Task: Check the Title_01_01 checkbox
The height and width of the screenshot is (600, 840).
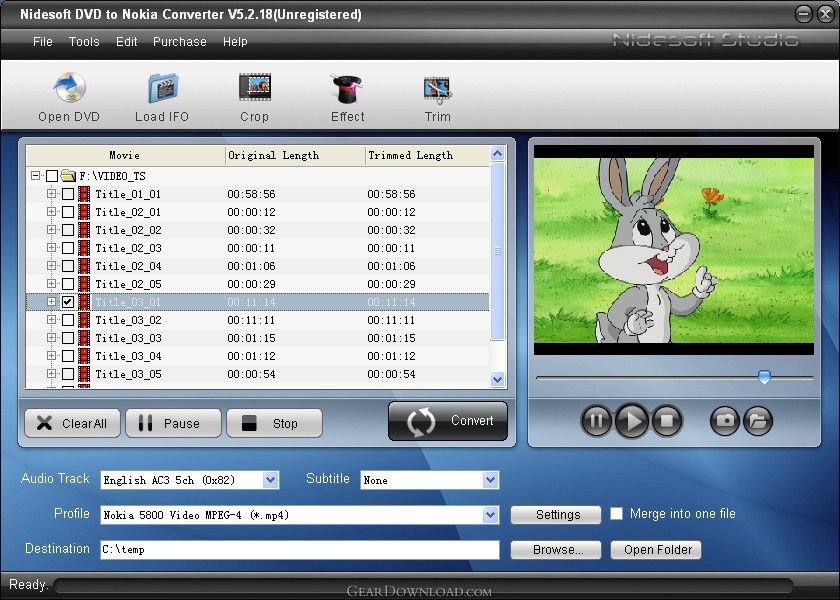Action: (68, 194)
